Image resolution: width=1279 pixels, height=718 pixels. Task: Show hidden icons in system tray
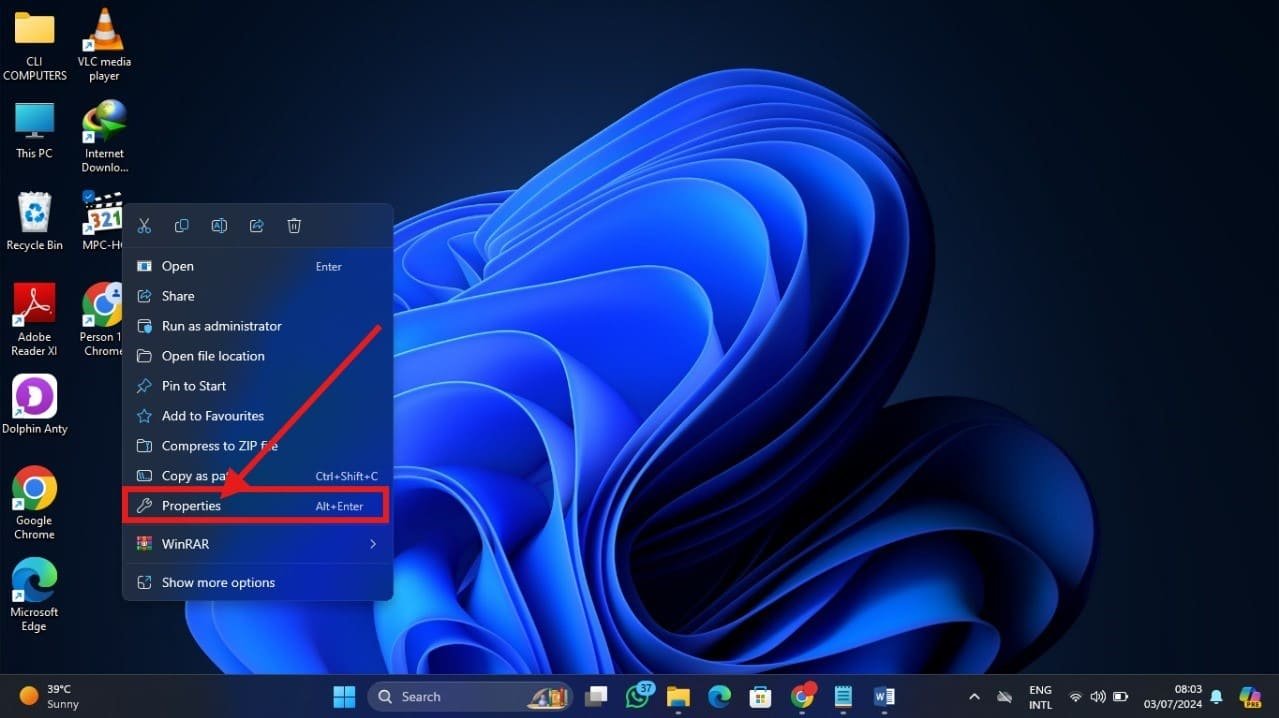coord(974,697)
